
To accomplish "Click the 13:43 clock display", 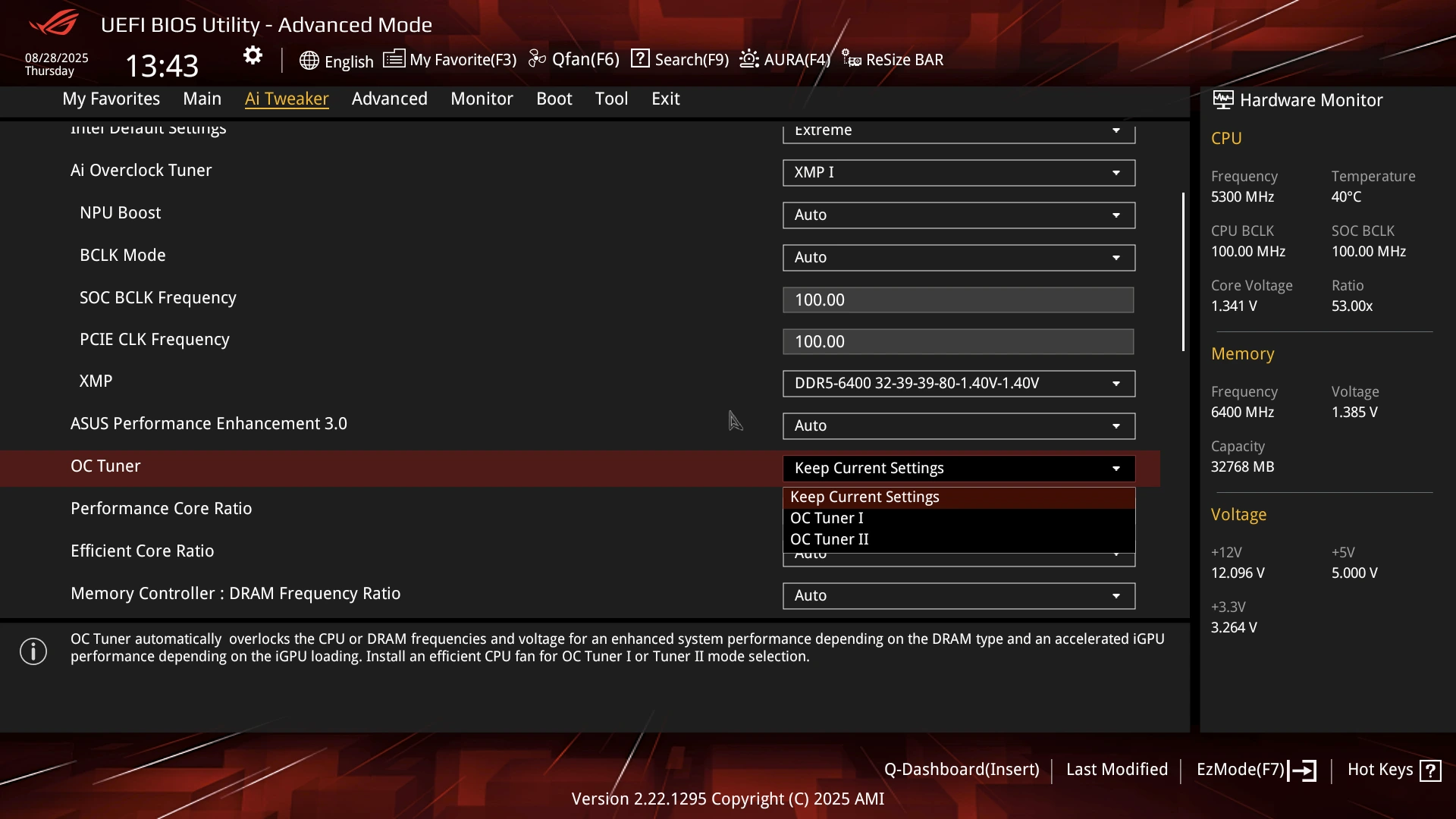I will tap(162, 65).
